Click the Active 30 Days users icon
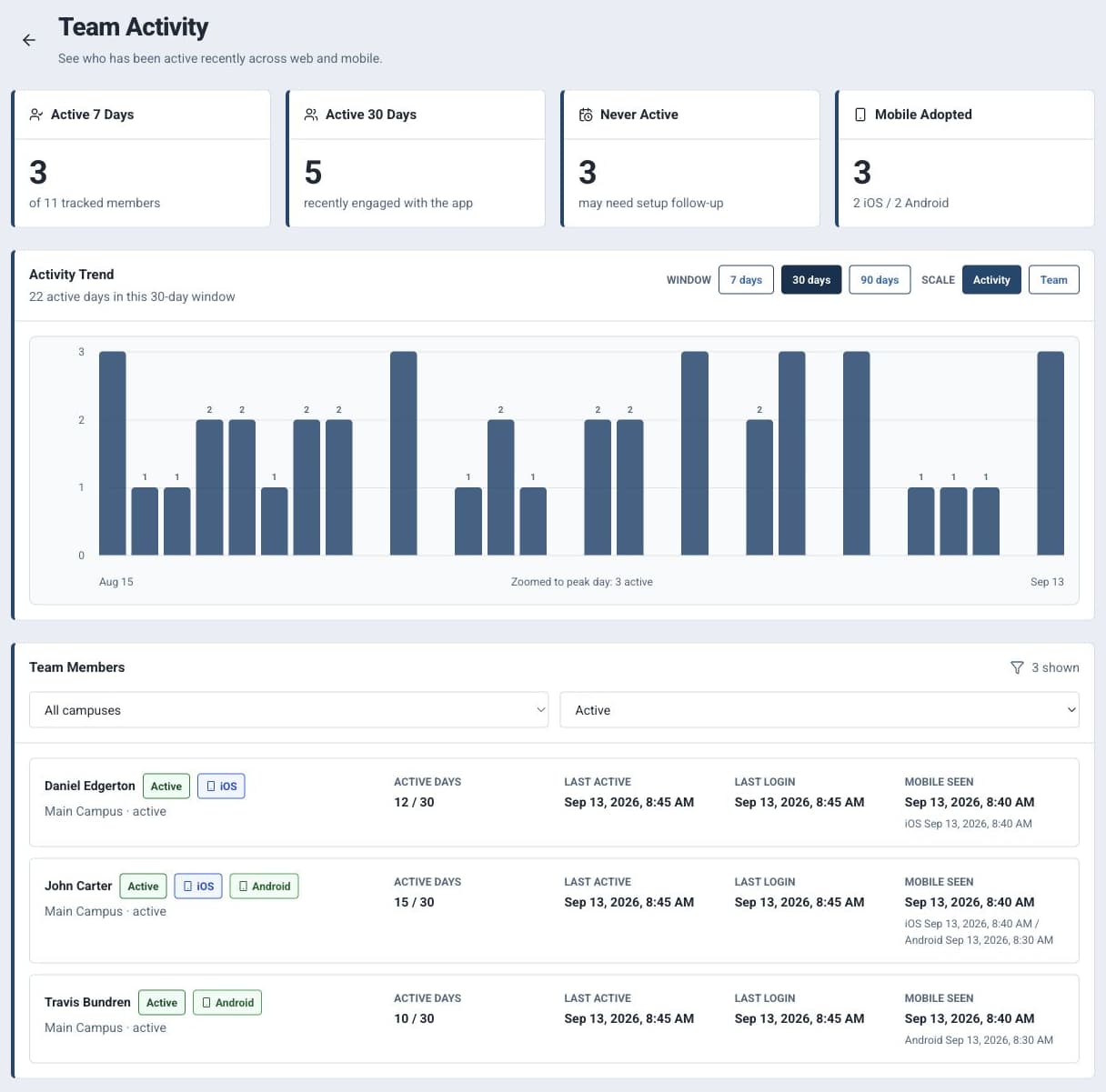Viewport: 1106px width, 1092px height. (x=311, y=115)
